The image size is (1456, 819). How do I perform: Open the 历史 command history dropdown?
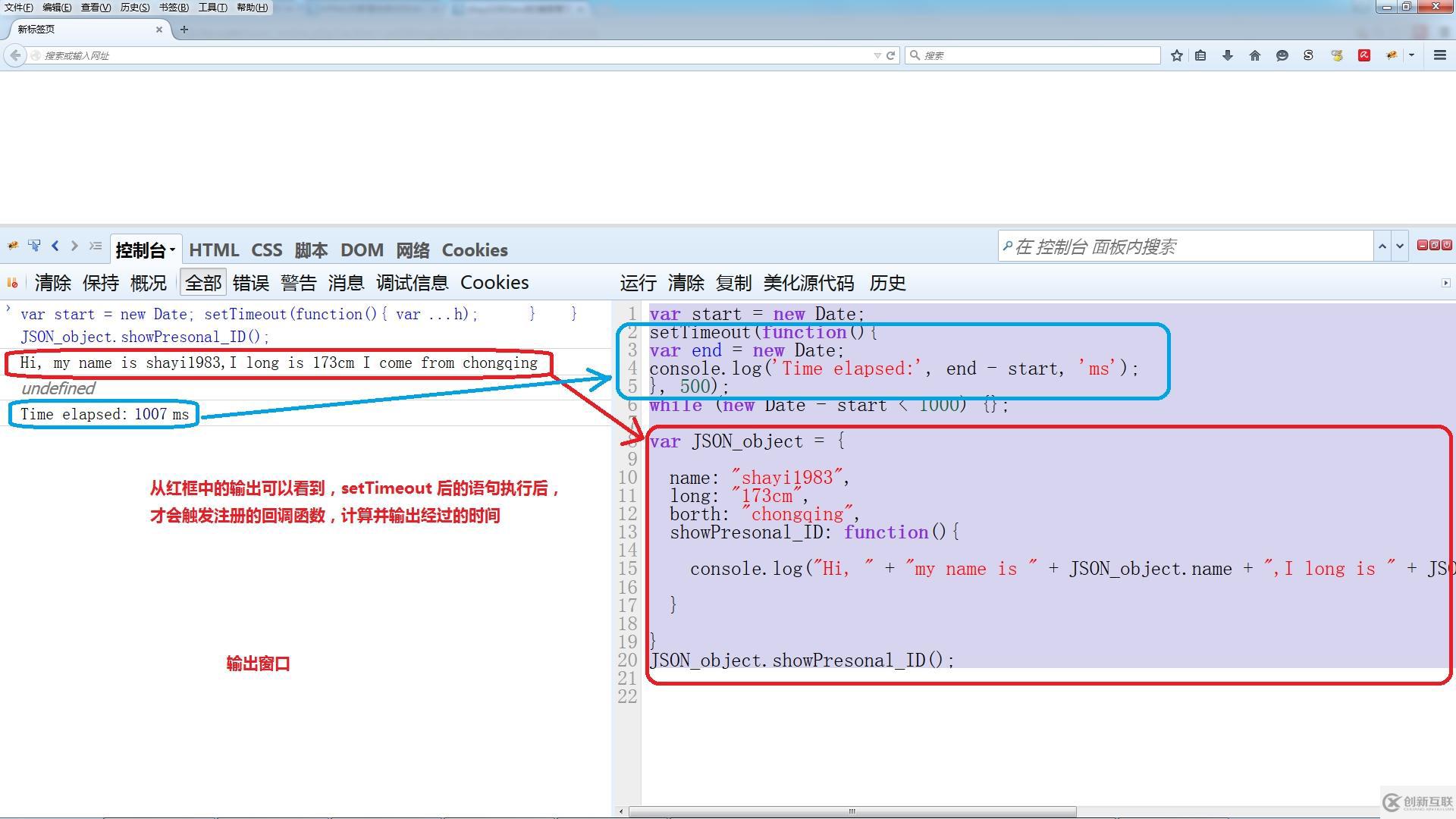(888, 283)
